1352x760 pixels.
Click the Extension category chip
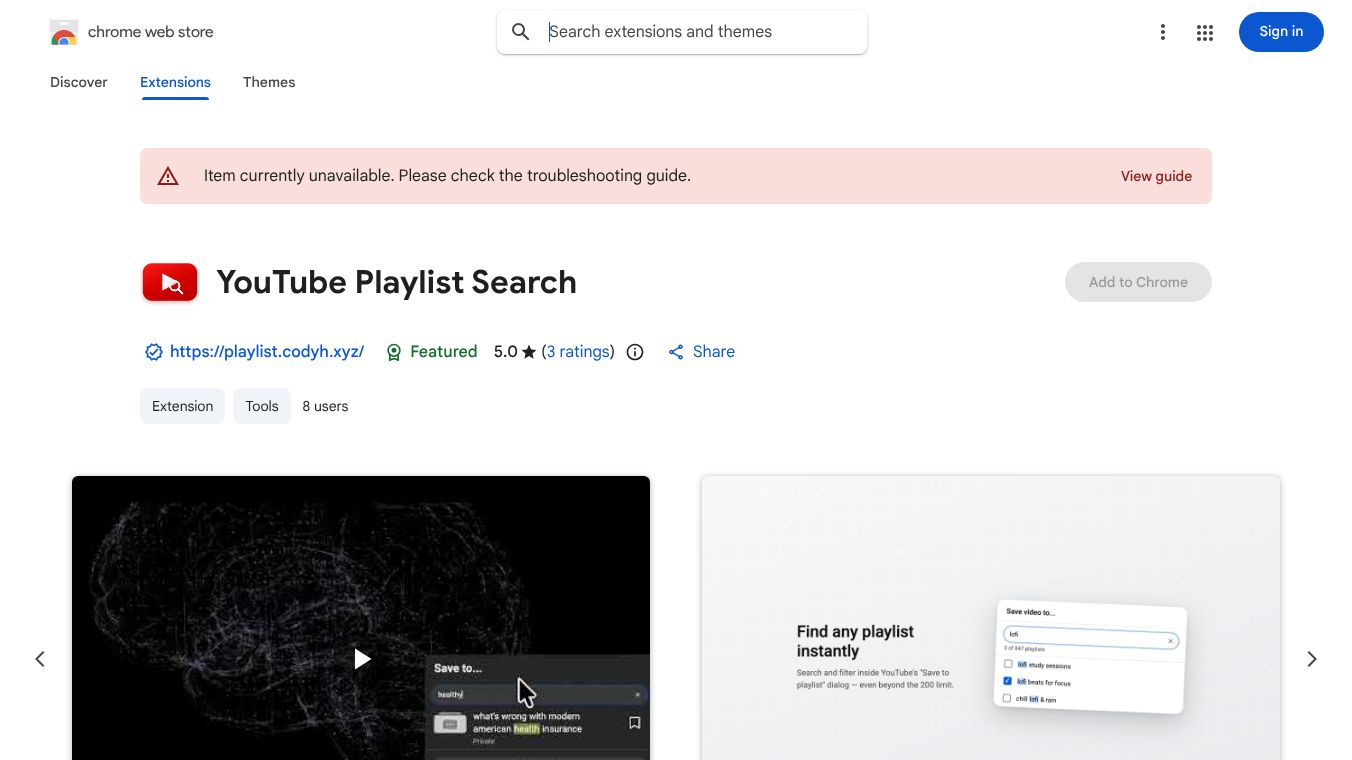click(x=182, y=406)
